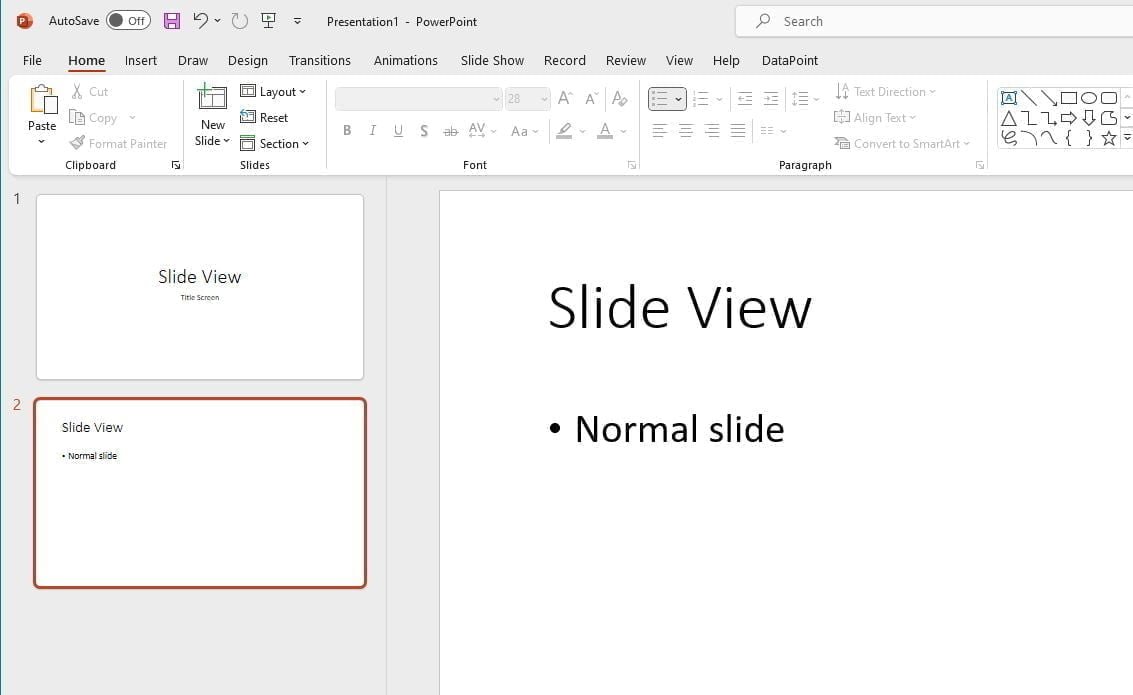The width and height of the screenshot is (1133, 695).
Task: Click the Format Painter button
Action: tap(119, 144)
